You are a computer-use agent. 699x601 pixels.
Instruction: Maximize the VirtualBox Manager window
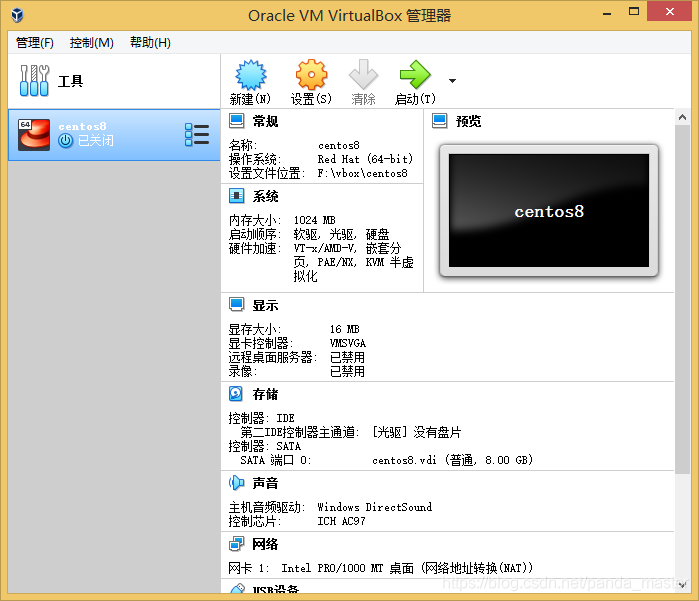(x=633, y=12)
